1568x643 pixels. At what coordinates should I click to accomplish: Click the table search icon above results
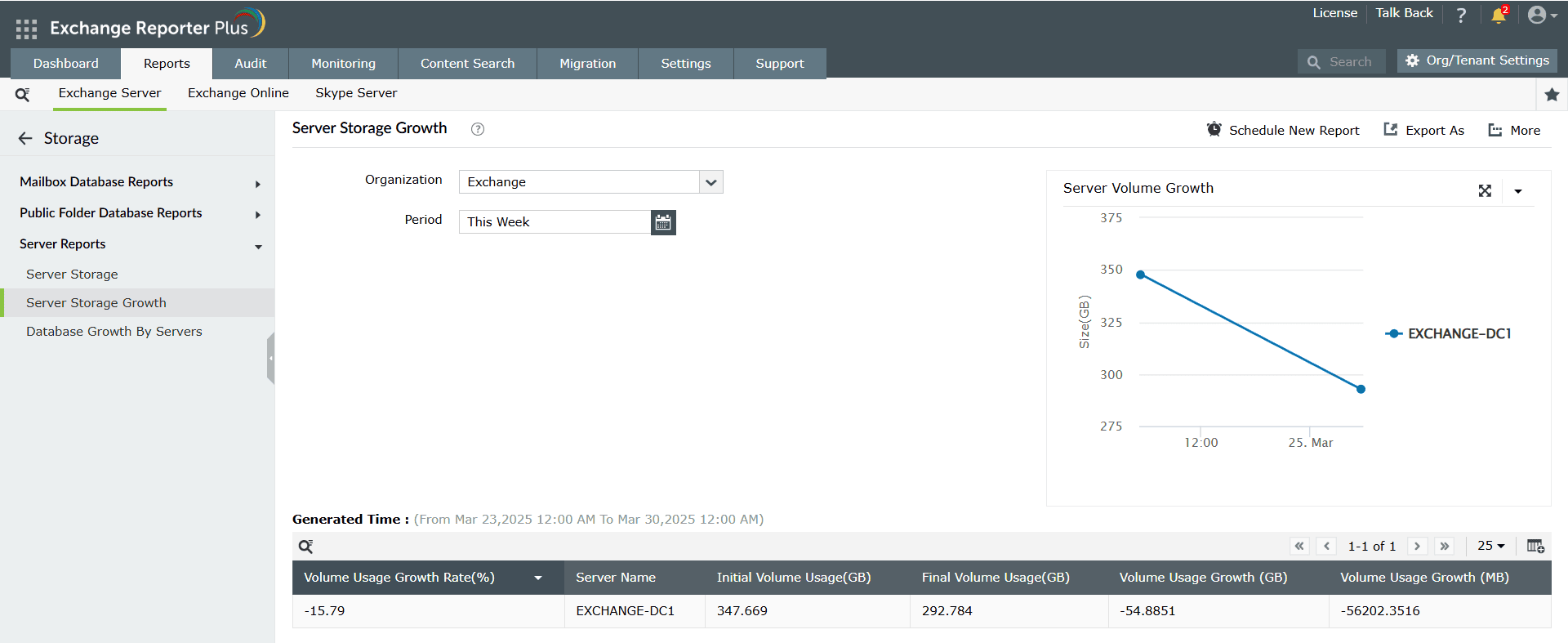tap(305, 547)
